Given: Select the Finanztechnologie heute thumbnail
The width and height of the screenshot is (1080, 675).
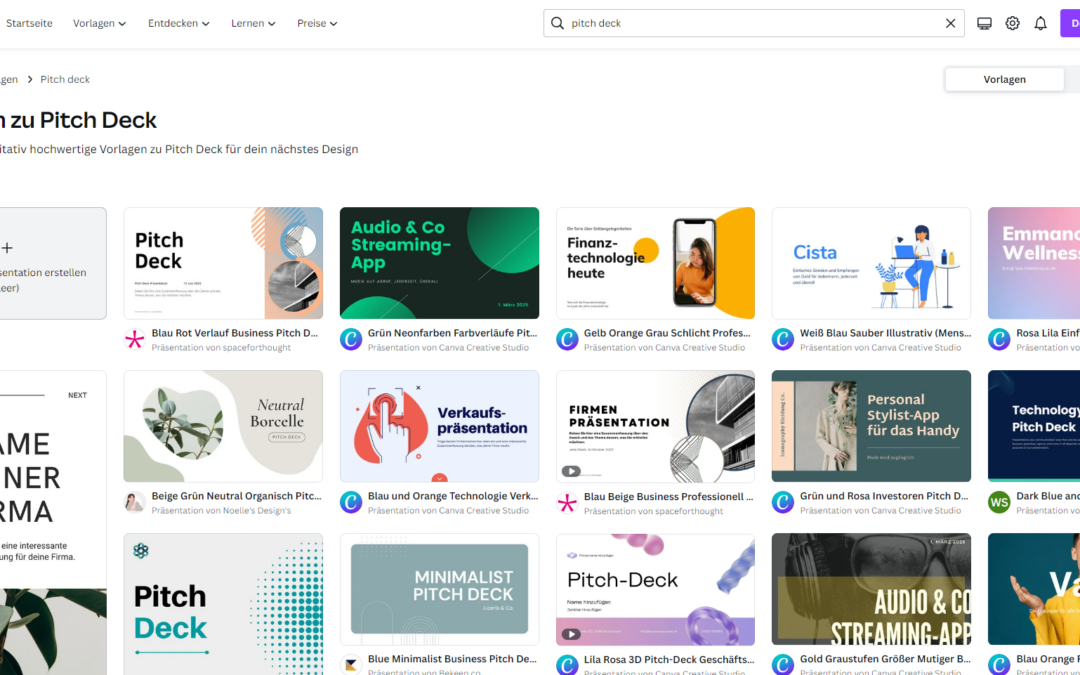Looking at the screenshot, I should [655, 263].
